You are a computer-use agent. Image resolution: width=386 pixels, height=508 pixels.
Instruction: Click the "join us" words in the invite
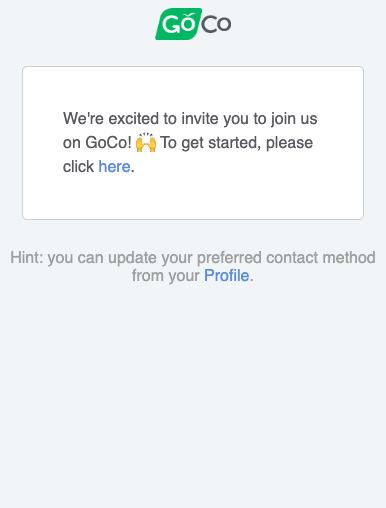[x=294, y=119]
